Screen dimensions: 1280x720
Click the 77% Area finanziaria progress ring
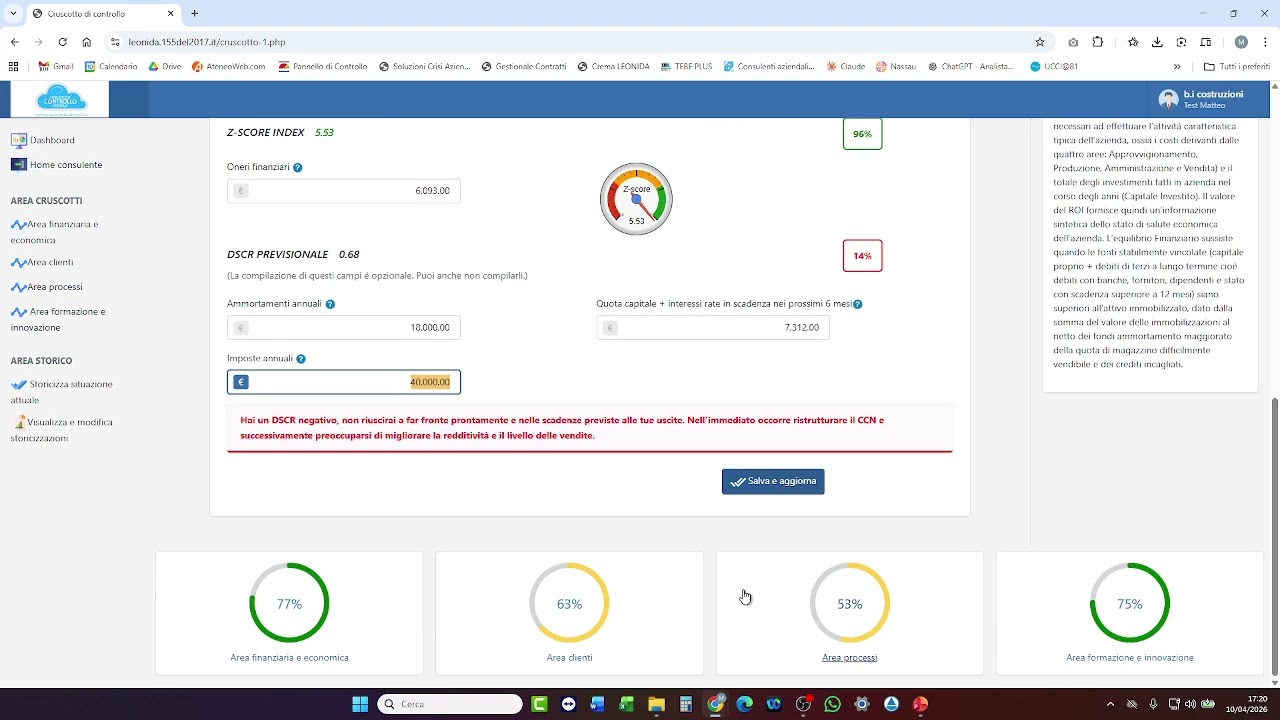click(x=289, y=603)
